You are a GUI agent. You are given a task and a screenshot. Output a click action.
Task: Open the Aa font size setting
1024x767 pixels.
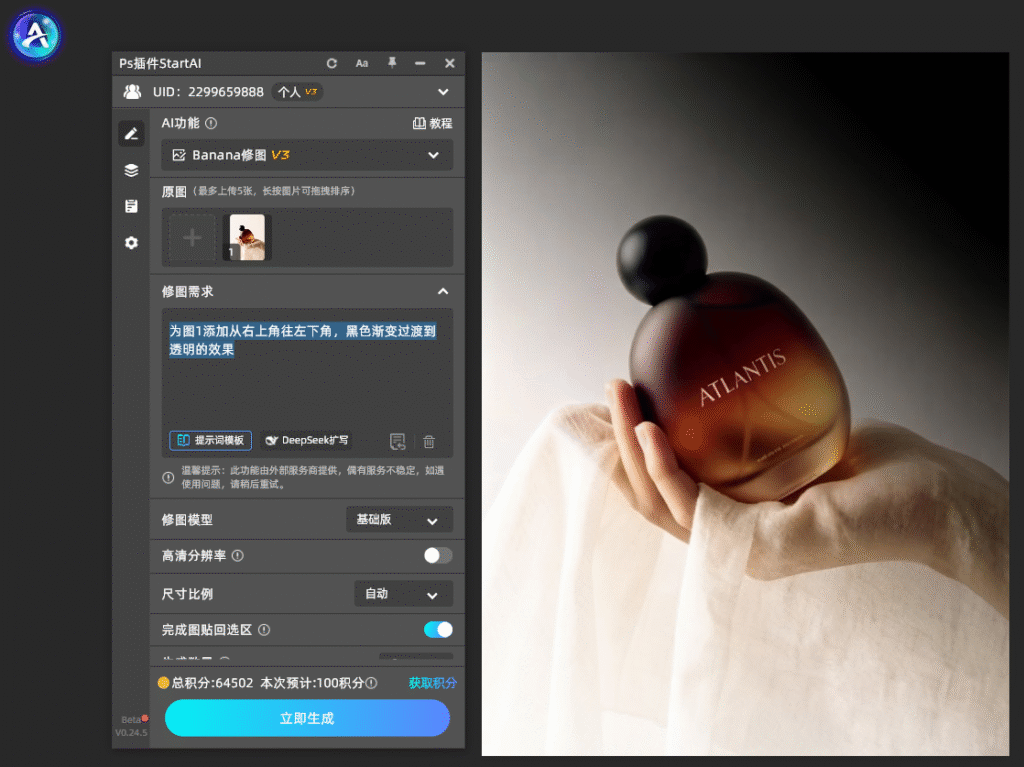click(x=362, y=63)
